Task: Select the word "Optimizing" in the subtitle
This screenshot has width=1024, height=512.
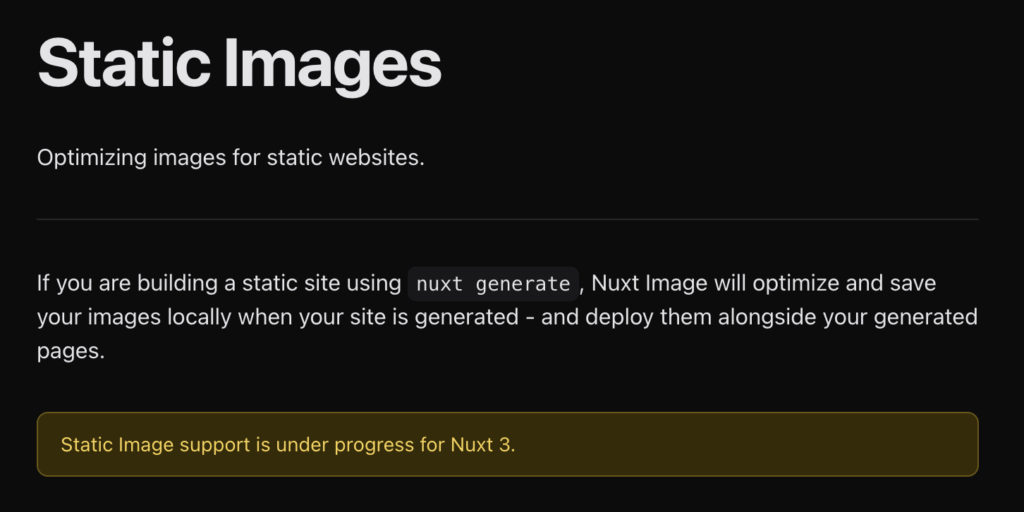Action: point(91,159)
